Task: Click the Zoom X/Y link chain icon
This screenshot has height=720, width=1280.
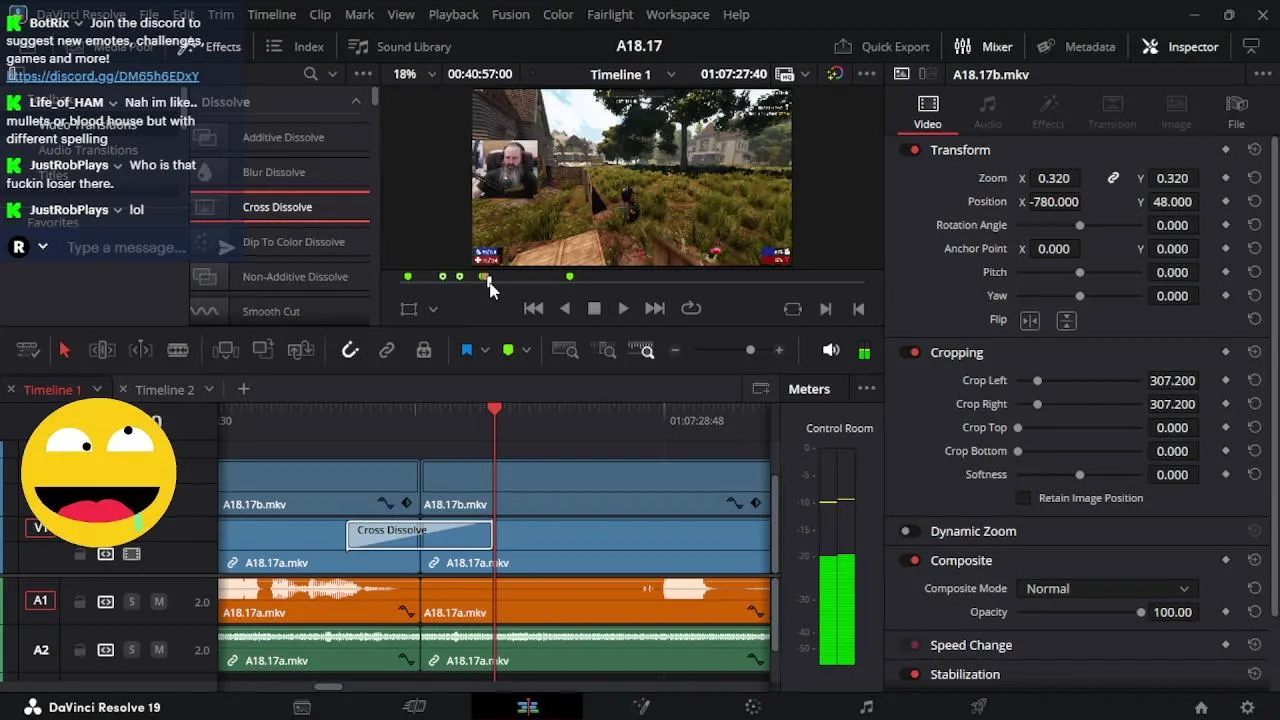Action: tap(1113, 178)
